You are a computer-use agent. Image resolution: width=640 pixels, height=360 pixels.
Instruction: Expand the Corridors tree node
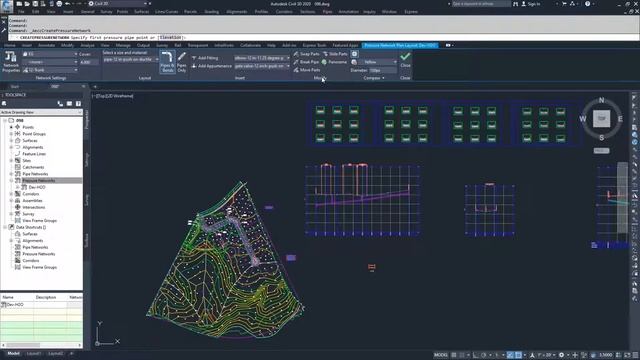[x=11, y=194]
